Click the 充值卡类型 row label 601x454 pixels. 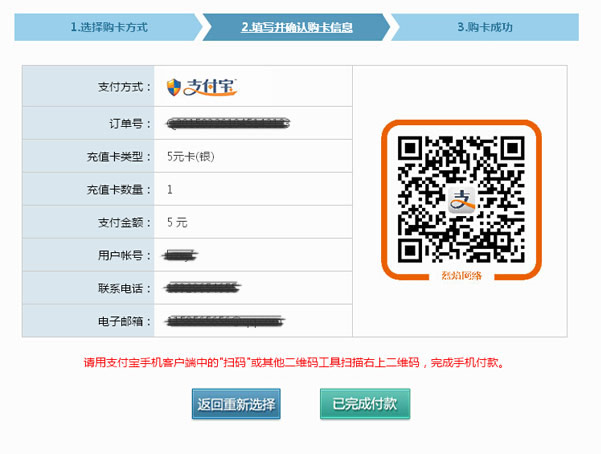(119, 156)
